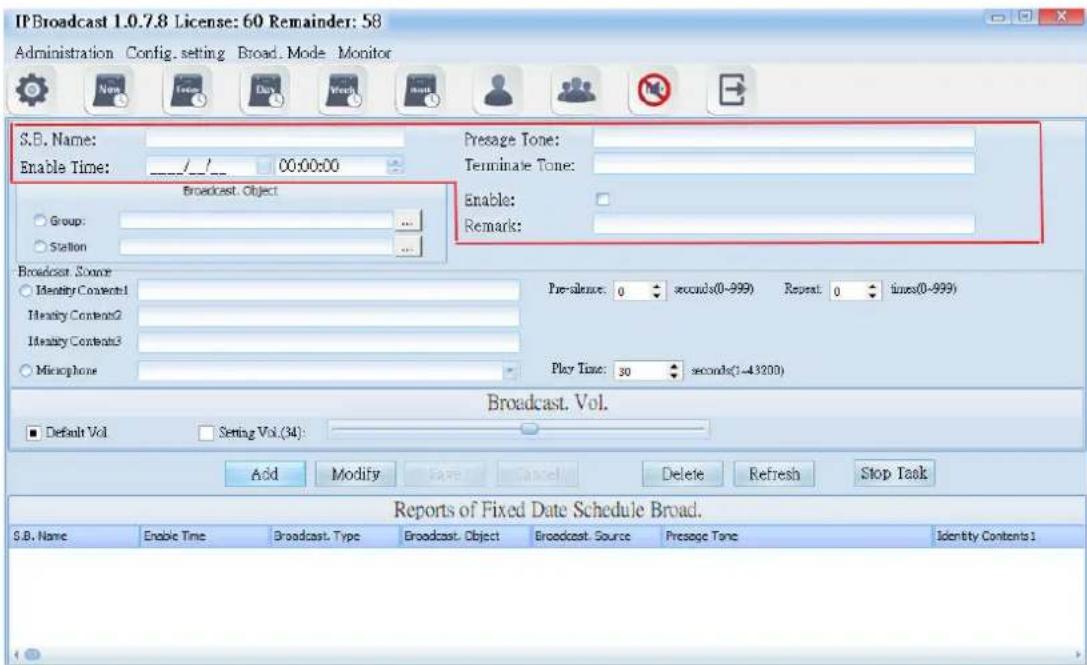Open the 'Now' instant broadcast schedule icon

click(x=110, y=91)
